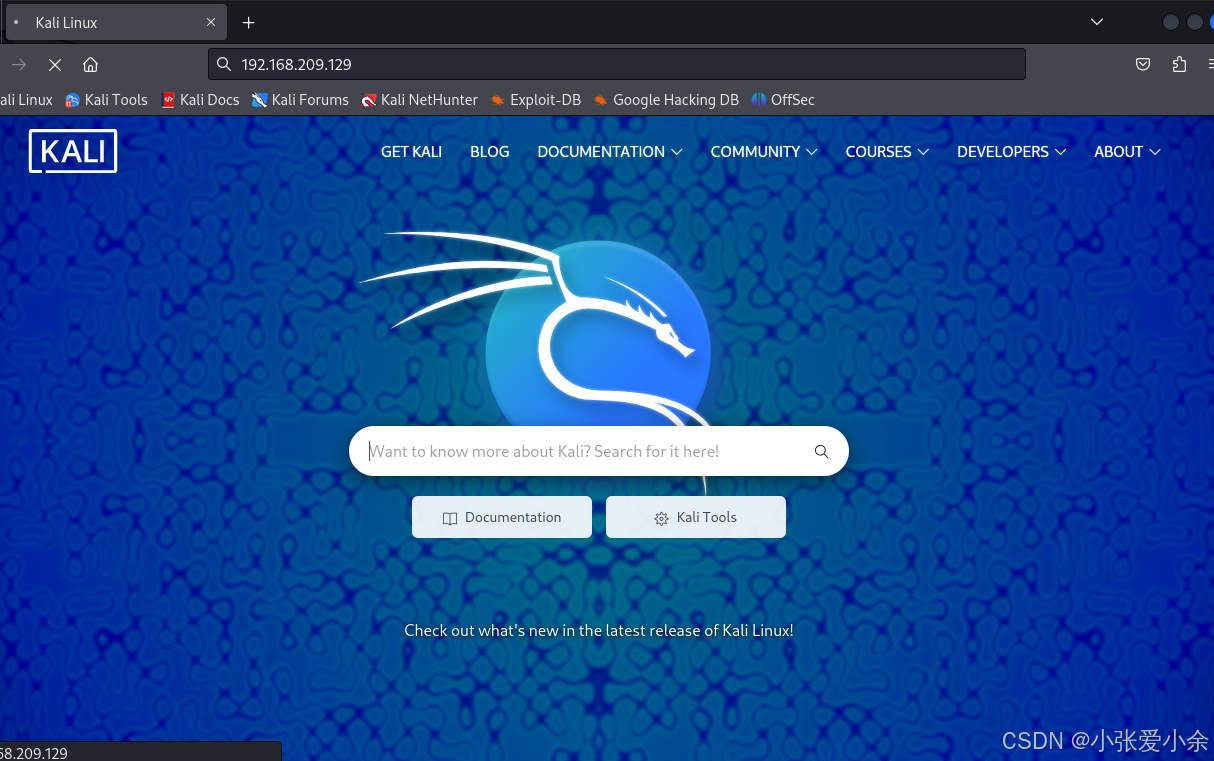Open the Kali Forums bookmark
The height and width of the screenshot is (761, 1214).
300,100
